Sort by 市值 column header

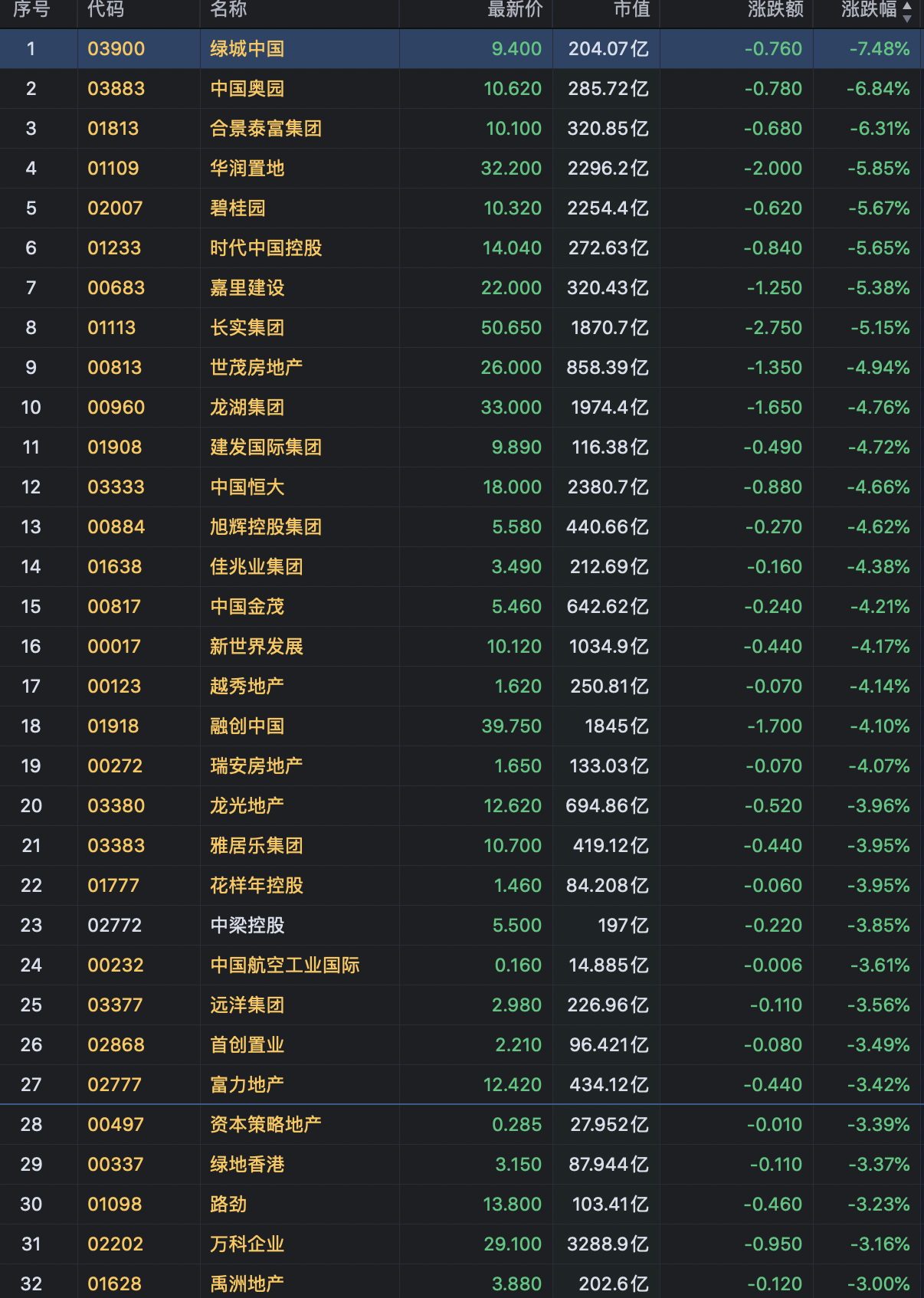pyautogui.click(x=631, y=9)
